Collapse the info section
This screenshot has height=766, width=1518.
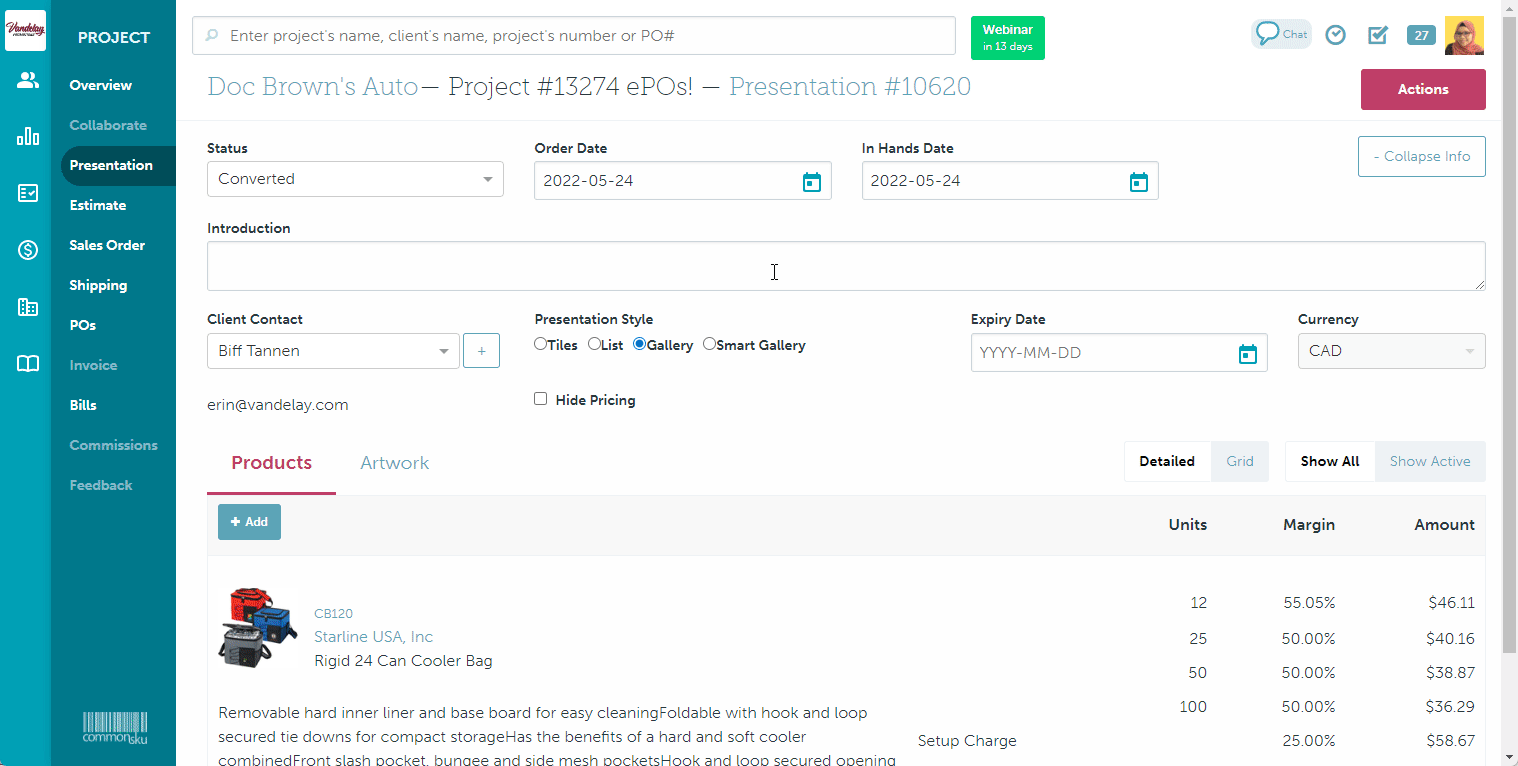pos(1421,157)
